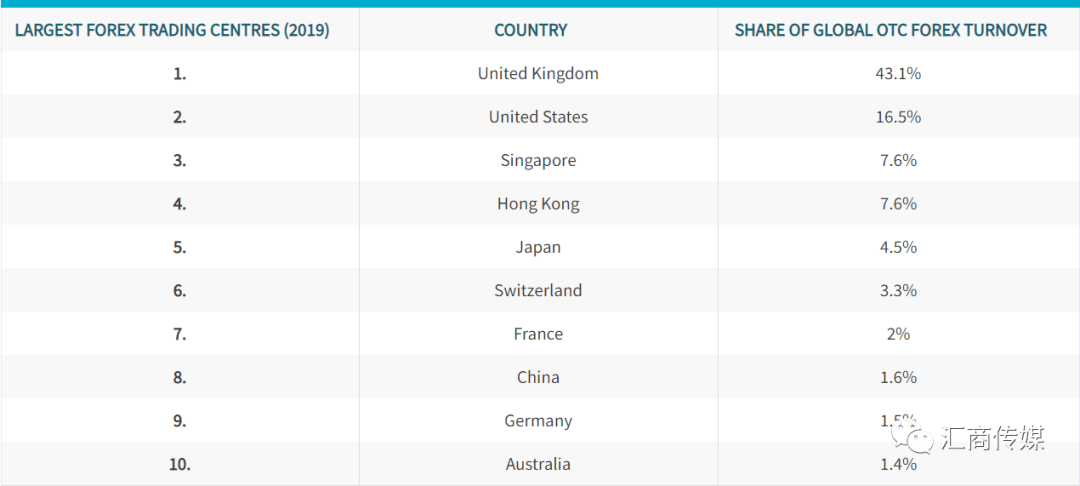Select the Germany table cell

[x=539, y=421]
